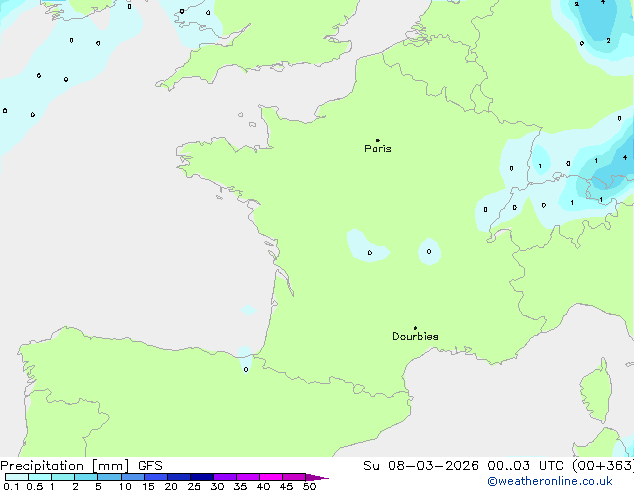Viewport: 634px width, 490px height.
Task: Open the weatheronline.co.uk copyright link
Action: click(x=550, y=481)
